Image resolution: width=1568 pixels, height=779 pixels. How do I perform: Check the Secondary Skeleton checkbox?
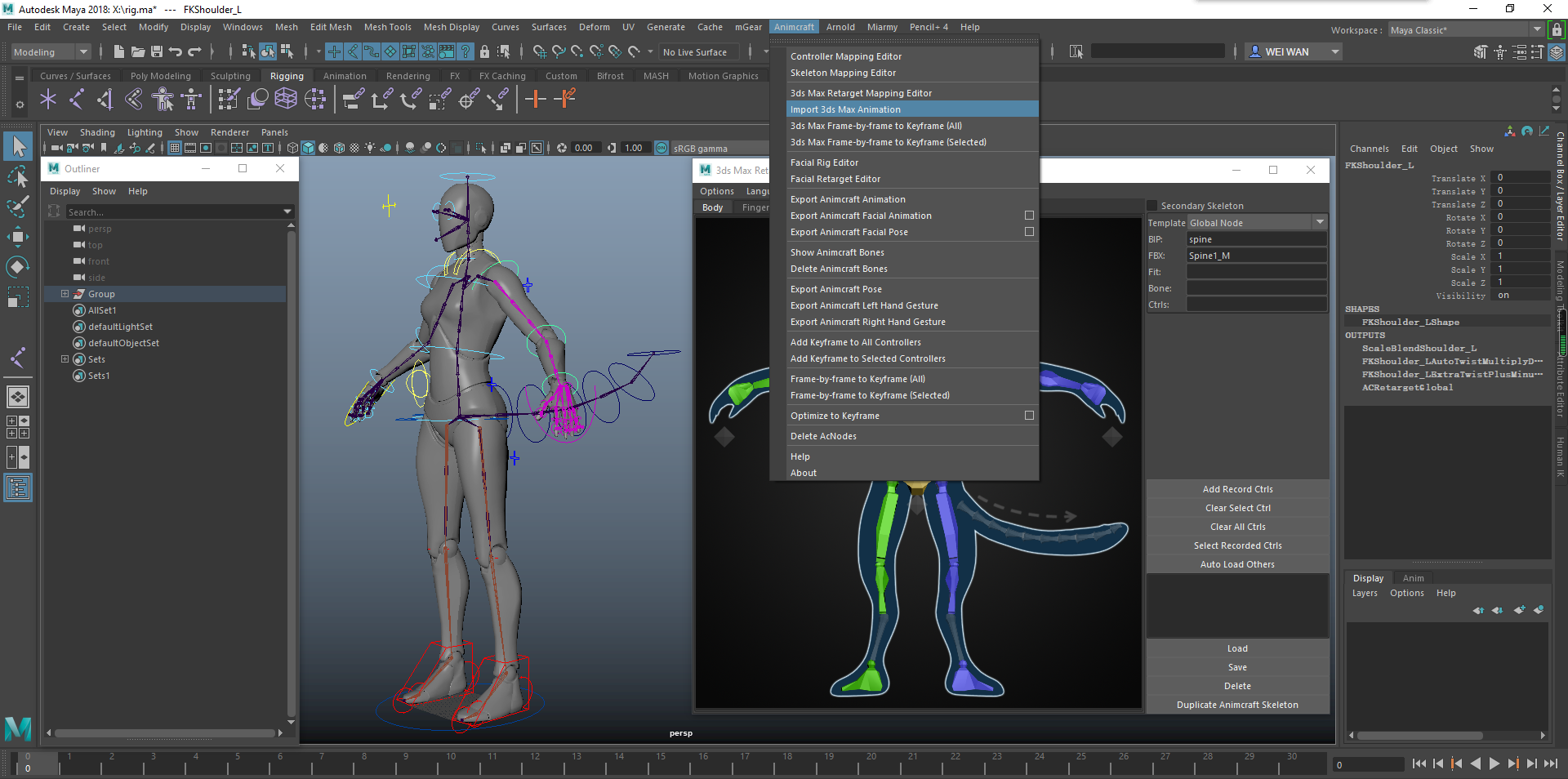(1152, 206)
